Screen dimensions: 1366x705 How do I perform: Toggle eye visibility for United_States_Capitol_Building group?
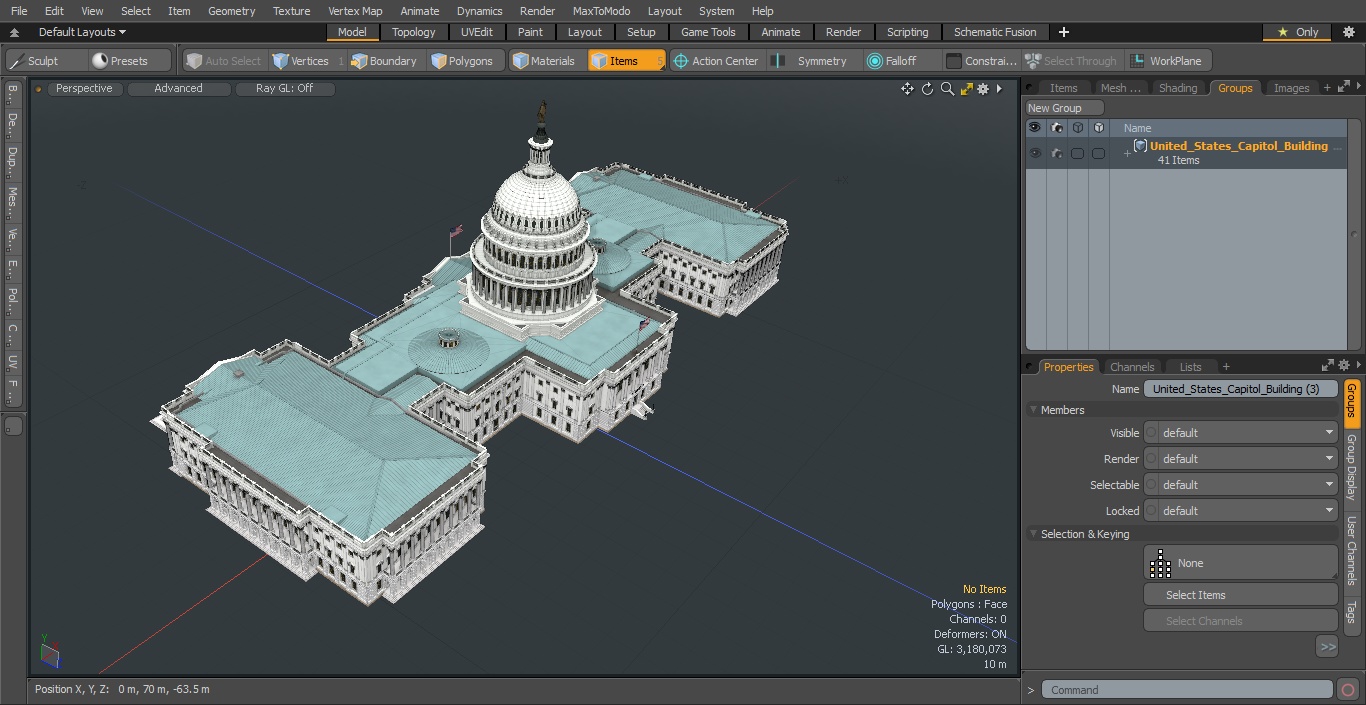1035,153
